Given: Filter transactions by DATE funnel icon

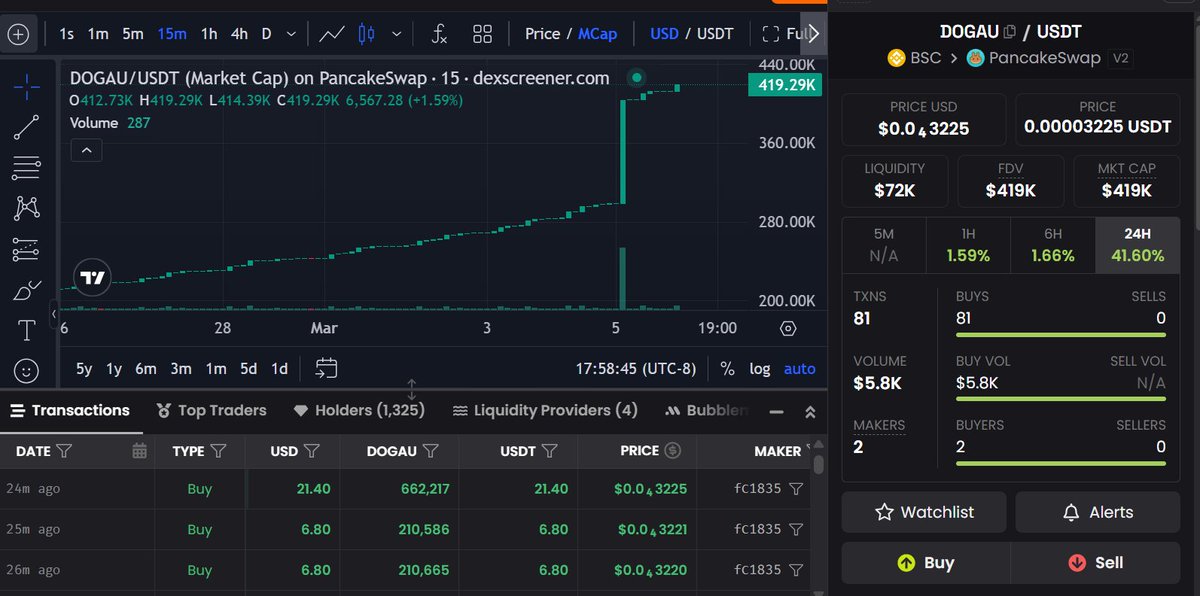Looking at the screenshot, I should click(x=64, y=451).
